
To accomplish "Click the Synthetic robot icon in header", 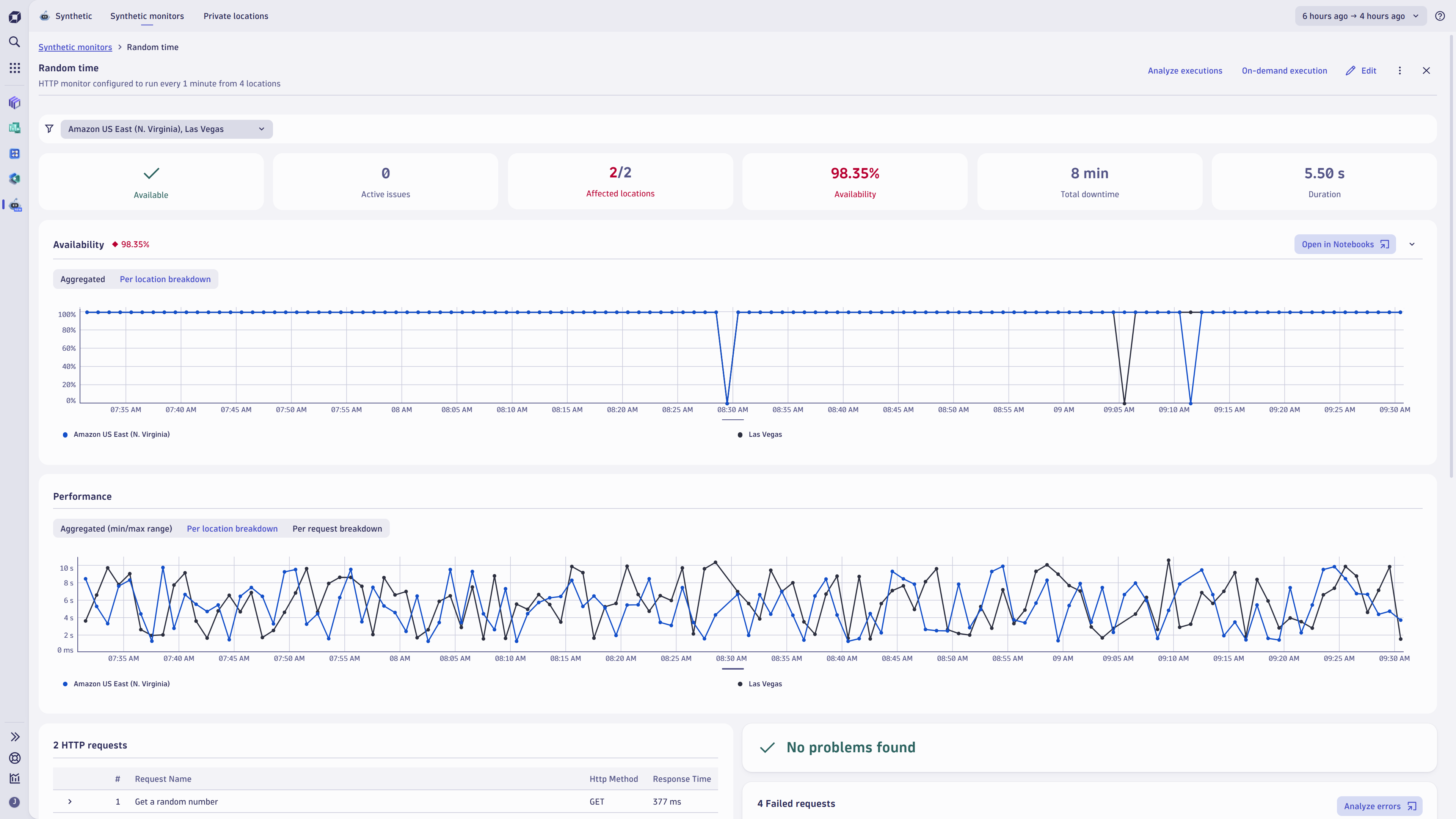I will tap(44, 16).
